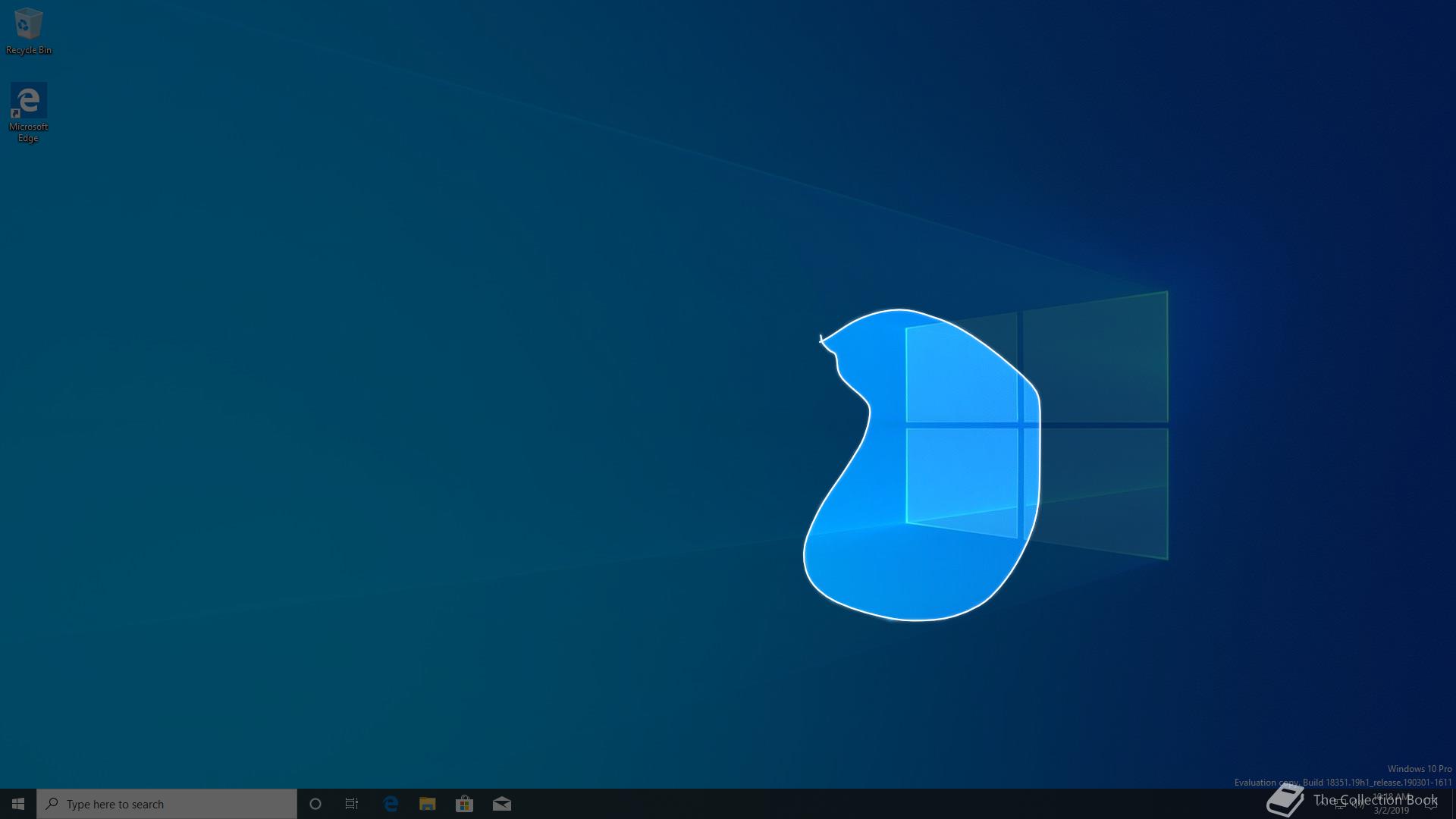Screen dimensions: 1456x819
Task: Launch Edge from the taskbar
Action: tap(391, 804)
